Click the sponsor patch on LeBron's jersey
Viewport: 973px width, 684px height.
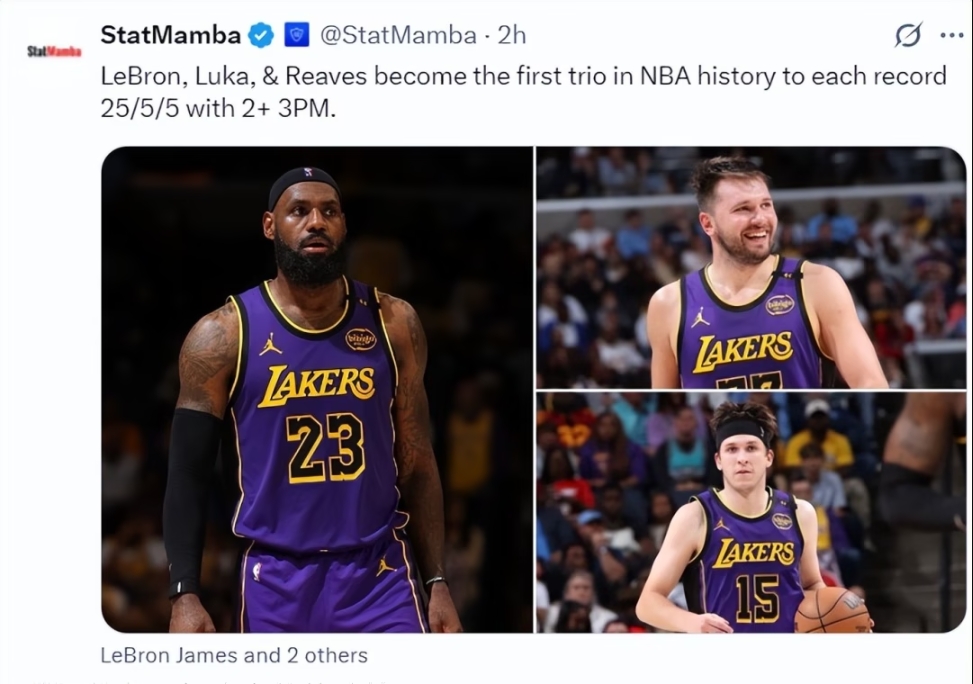point(360,339)
